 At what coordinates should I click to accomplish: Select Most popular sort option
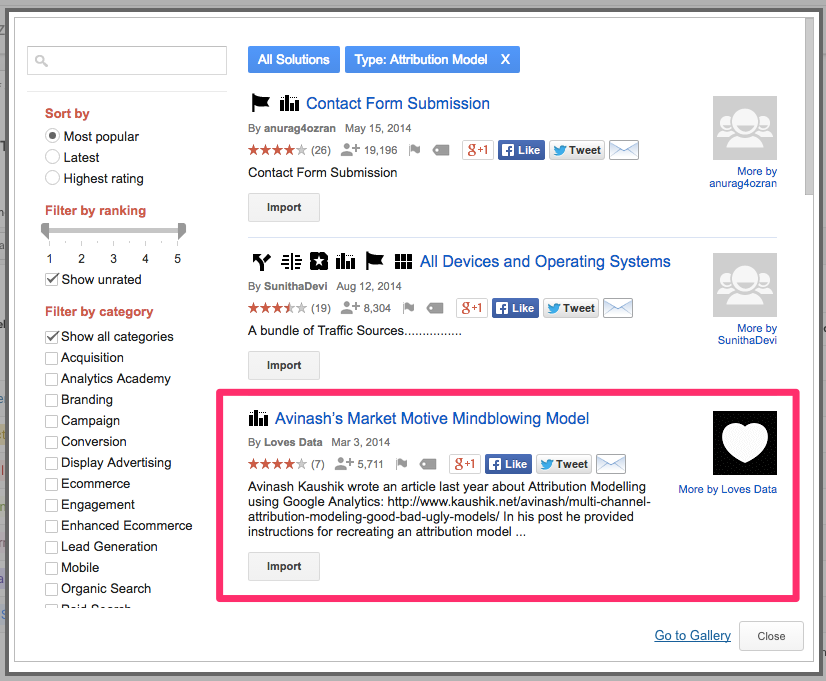pyautogui.click(x=52, y=136)
